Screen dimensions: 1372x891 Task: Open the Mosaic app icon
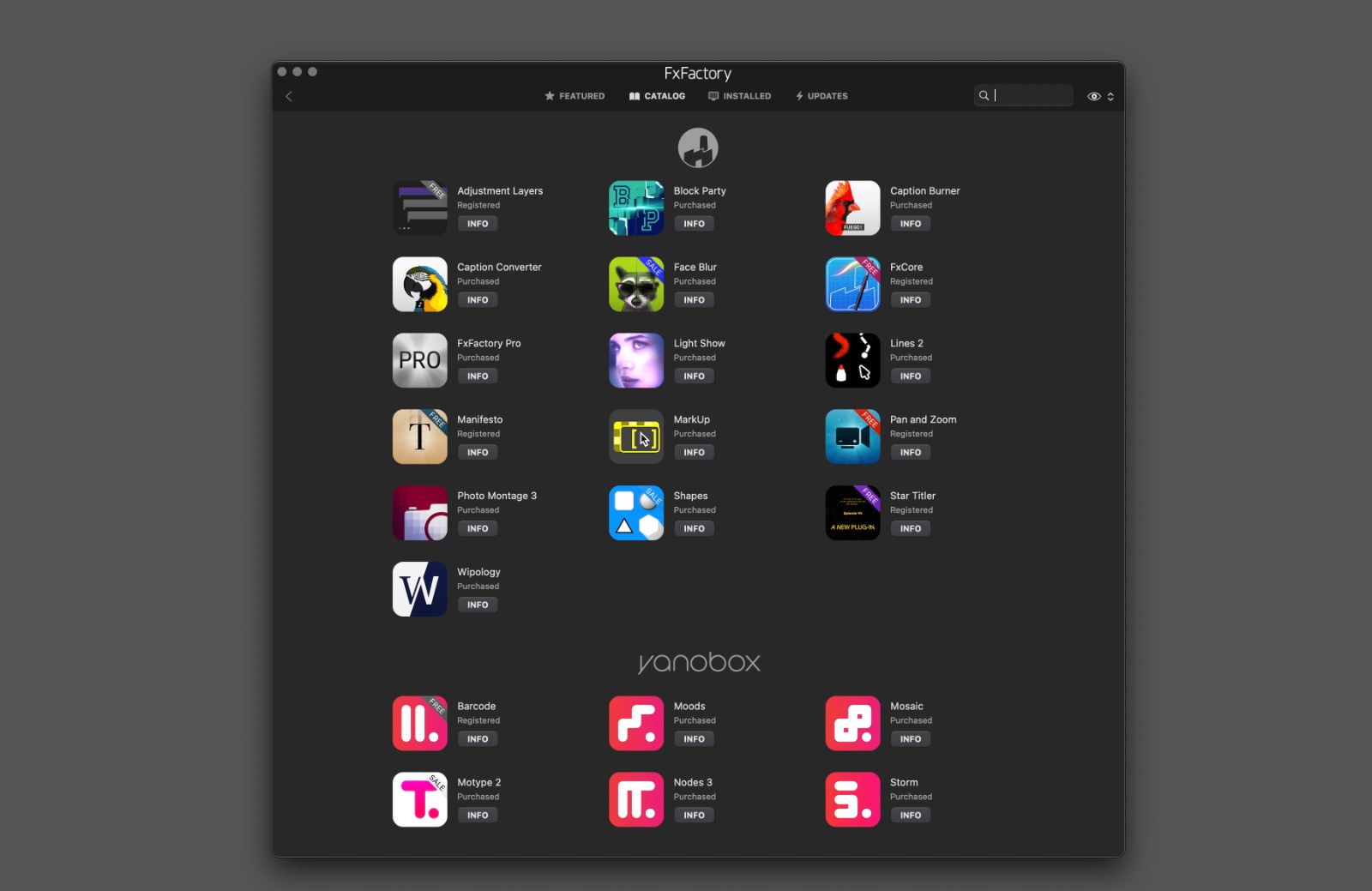853,724
